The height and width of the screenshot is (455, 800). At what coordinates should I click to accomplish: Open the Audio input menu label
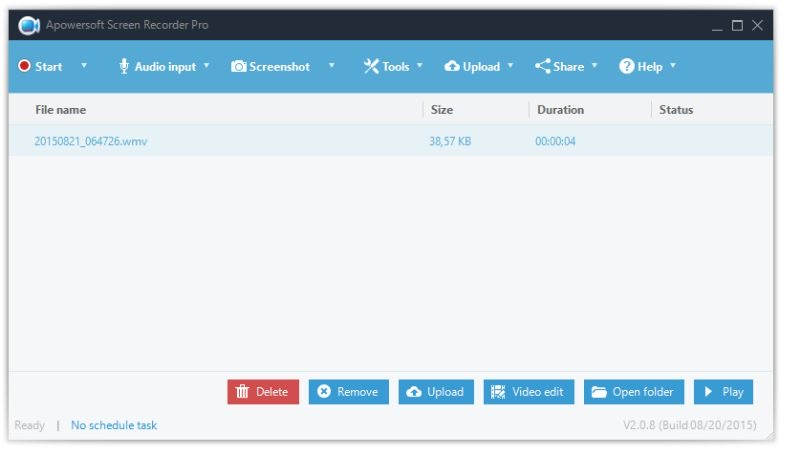coord(165,67)
